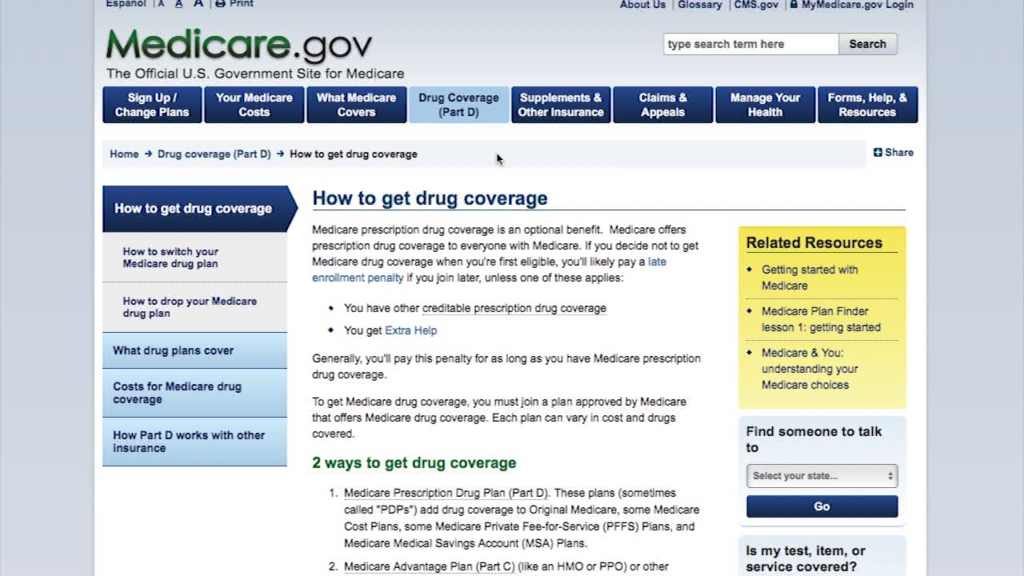
Task: Open the Glossary link
Action: point(699,5)
